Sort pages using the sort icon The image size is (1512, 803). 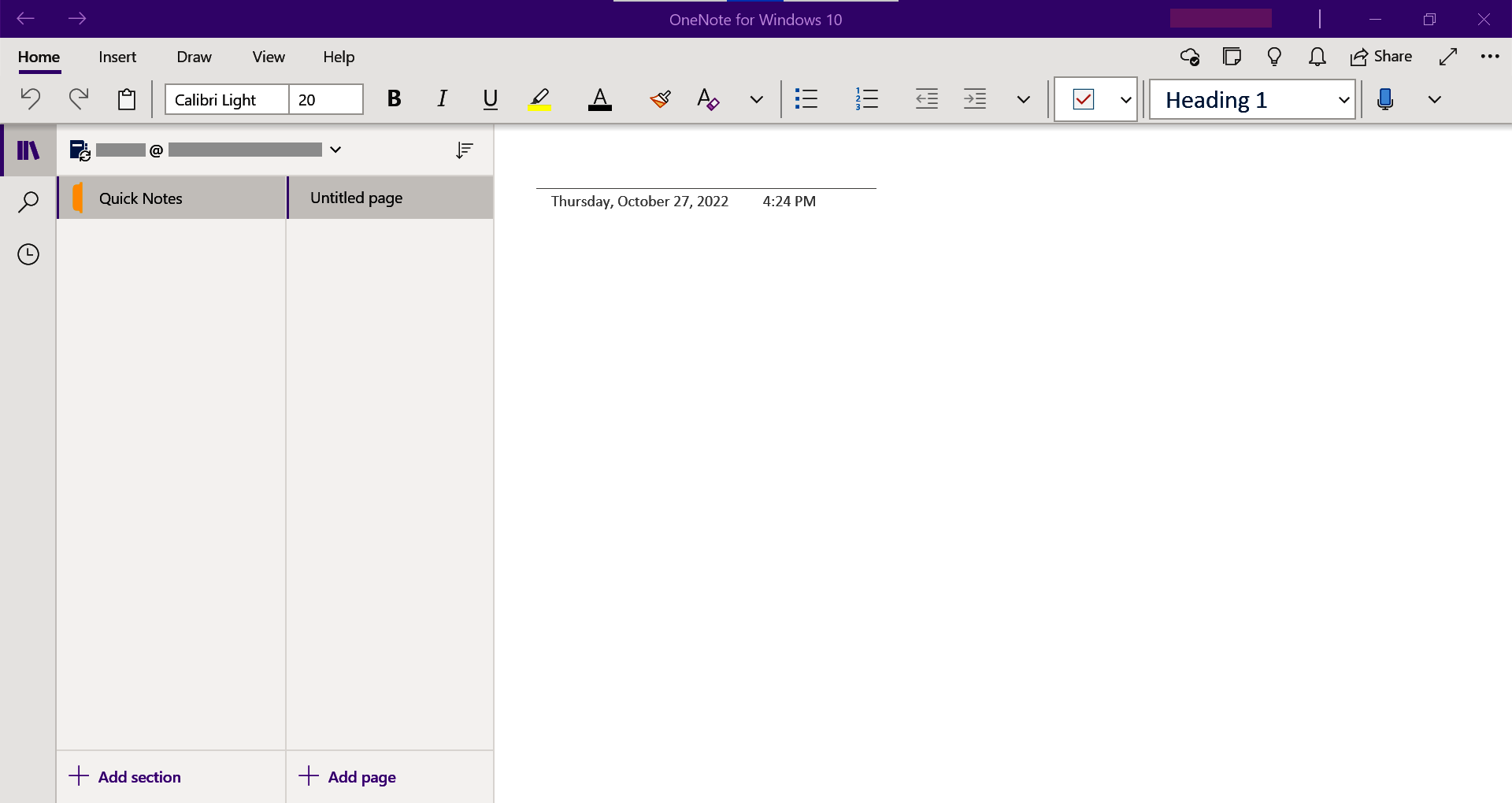pos(465,150)
